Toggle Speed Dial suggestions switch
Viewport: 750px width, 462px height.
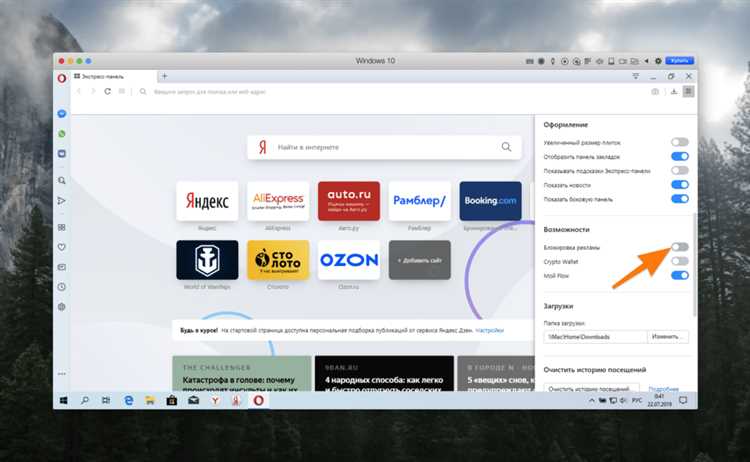point(680,170)
